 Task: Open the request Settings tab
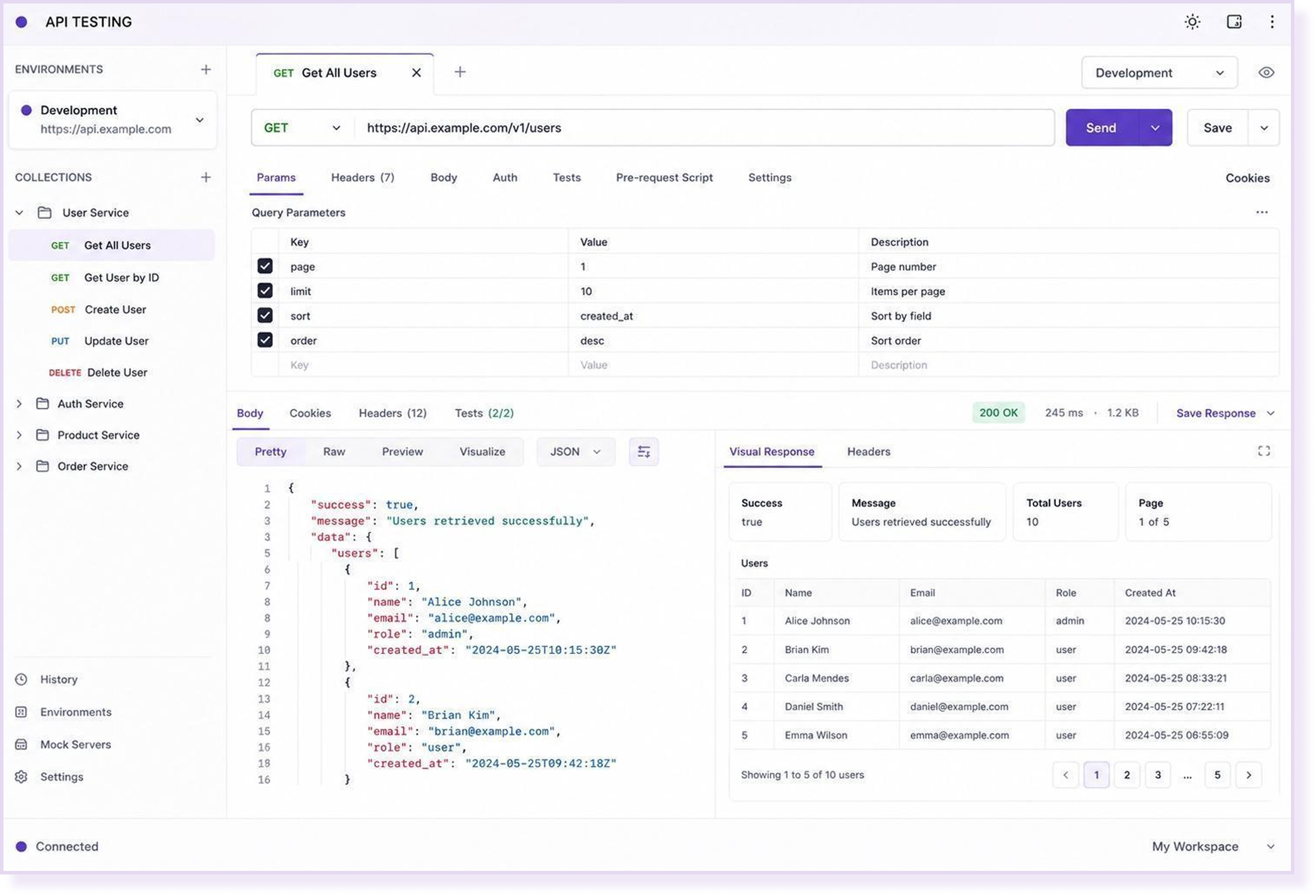(770, 178)
